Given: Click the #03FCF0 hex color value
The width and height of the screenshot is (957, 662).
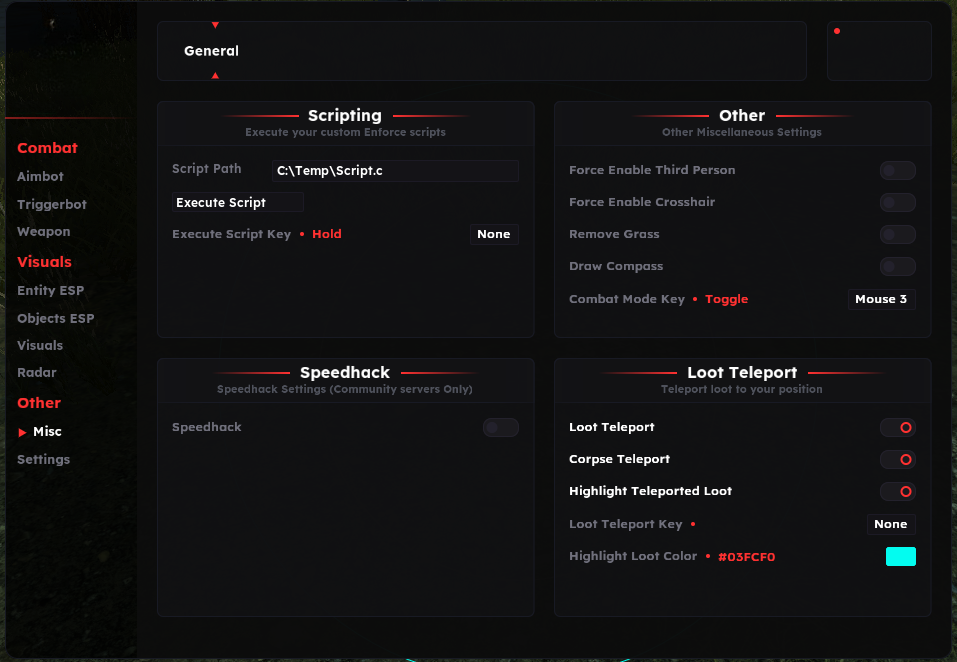Looking at the screenshot, I should 746,556.
